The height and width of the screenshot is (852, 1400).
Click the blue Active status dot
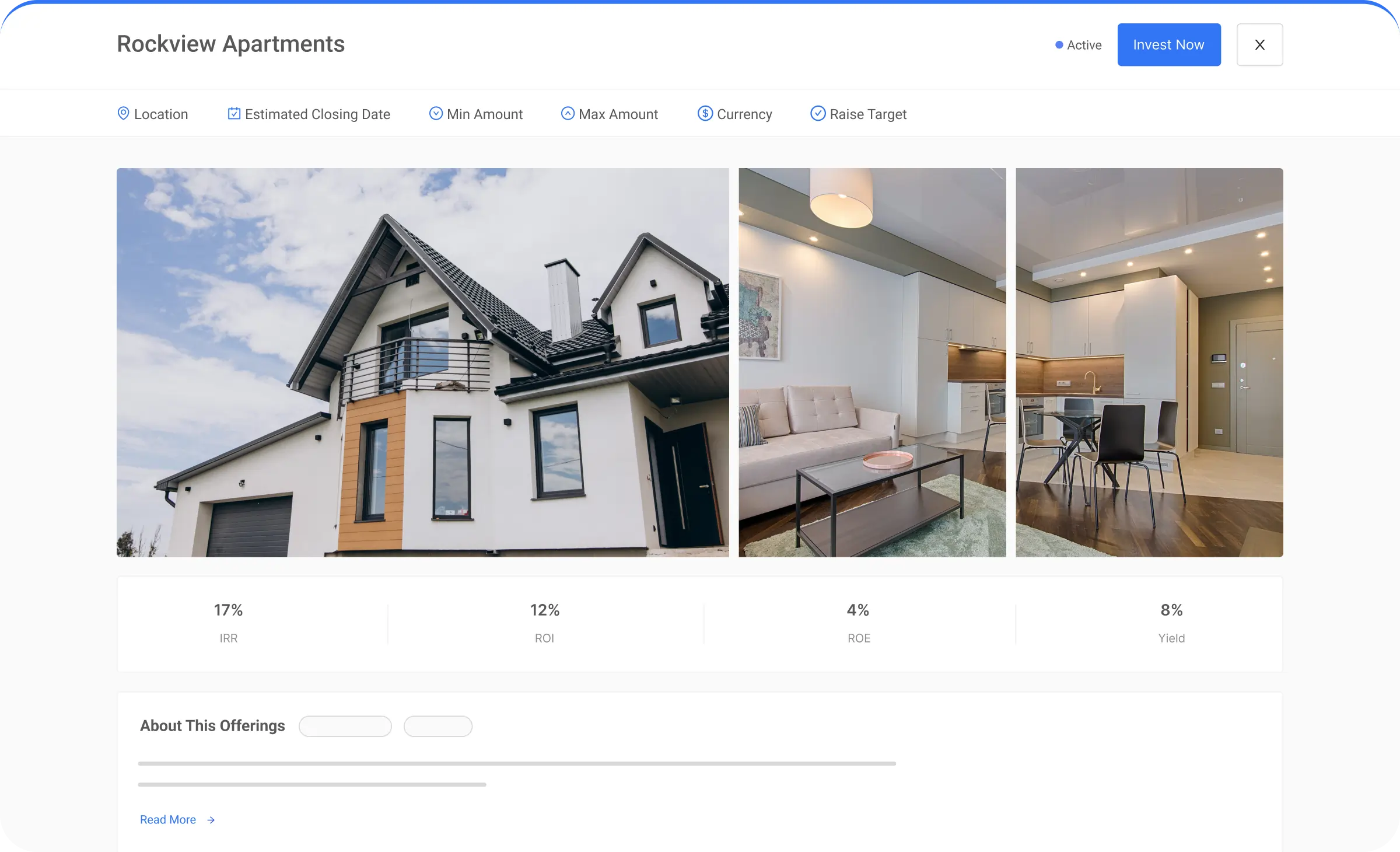click(x=1059, y=45)
